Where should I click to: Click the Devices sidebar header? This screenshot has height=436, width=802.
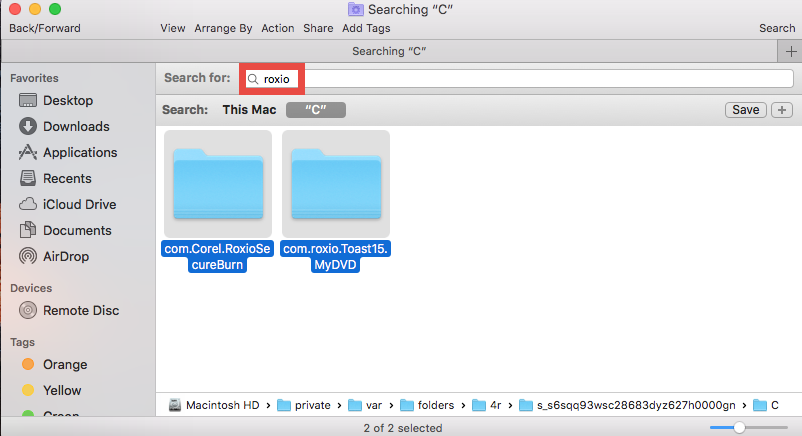tap(31, 288)
